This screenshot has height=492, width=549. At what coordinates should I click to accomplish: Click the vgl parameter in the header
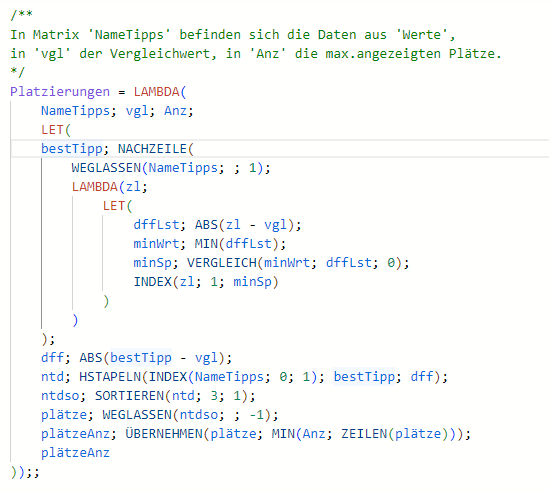[x=137, y=111]
